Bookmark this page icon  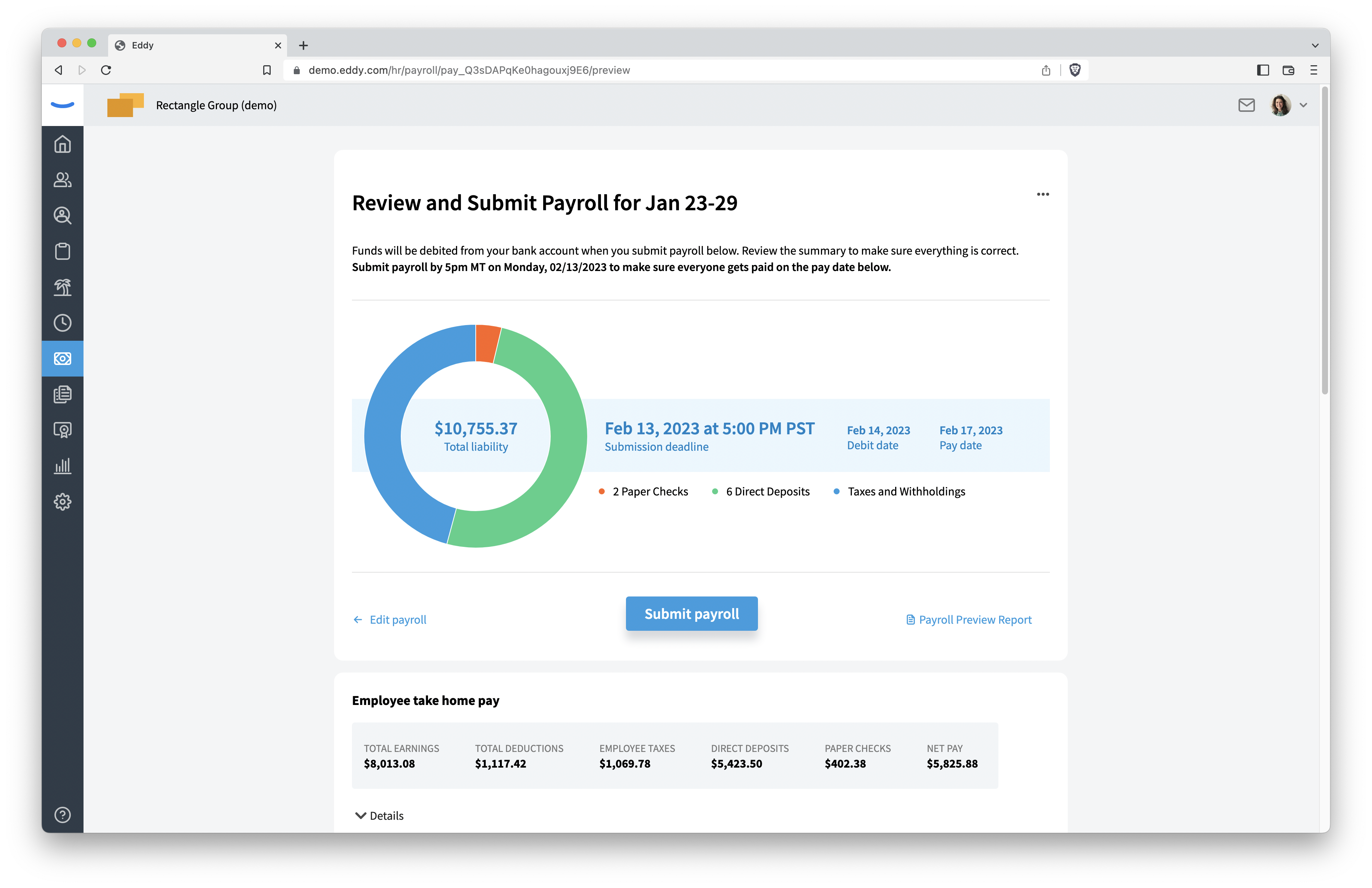(267, 70)
